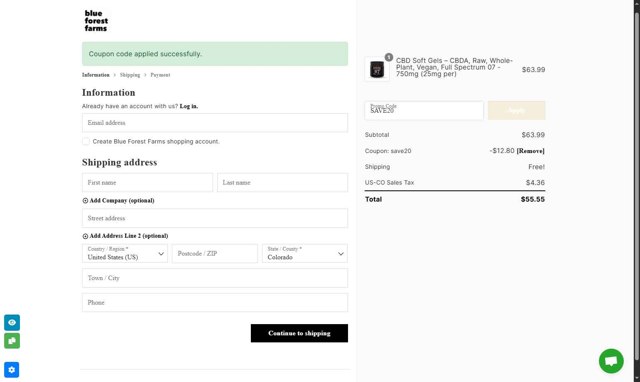Remove the save20 coupon

531,151
